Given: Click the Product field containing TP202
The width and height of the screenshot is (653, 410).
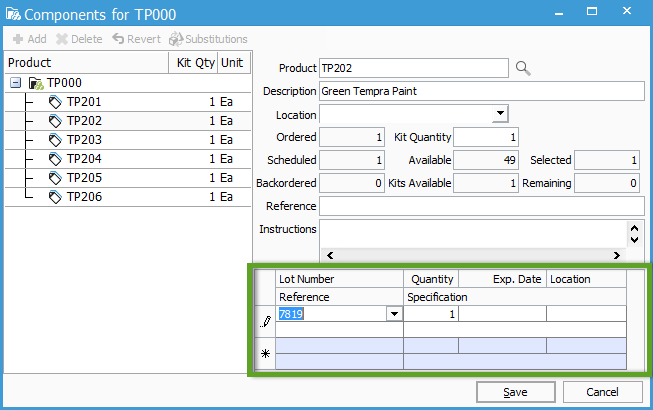Looking at the screenshot, I should [414, 68].
